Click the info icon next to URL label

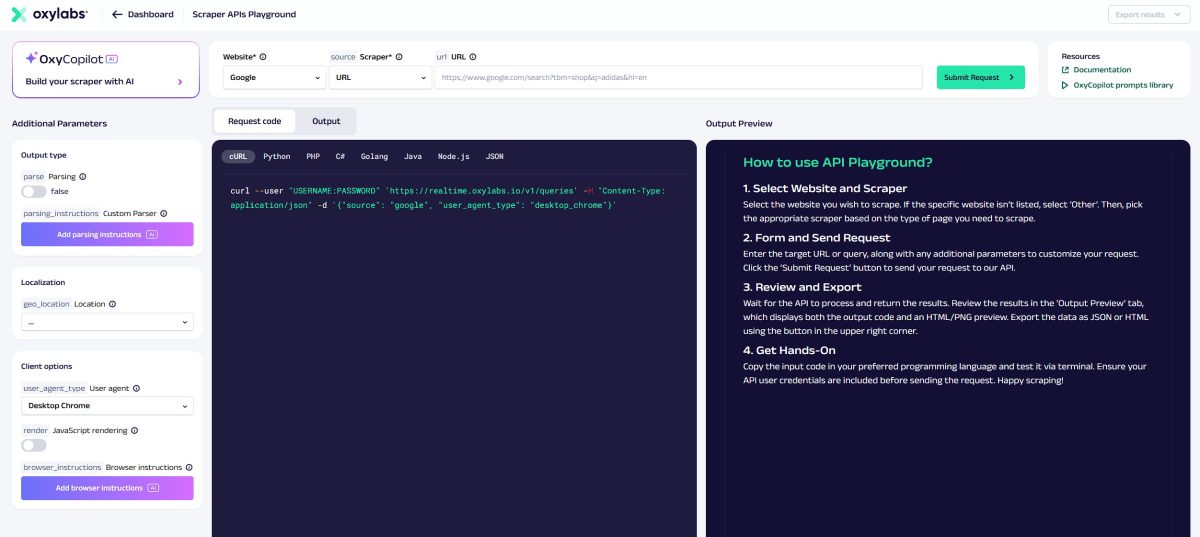click(473, 57)
